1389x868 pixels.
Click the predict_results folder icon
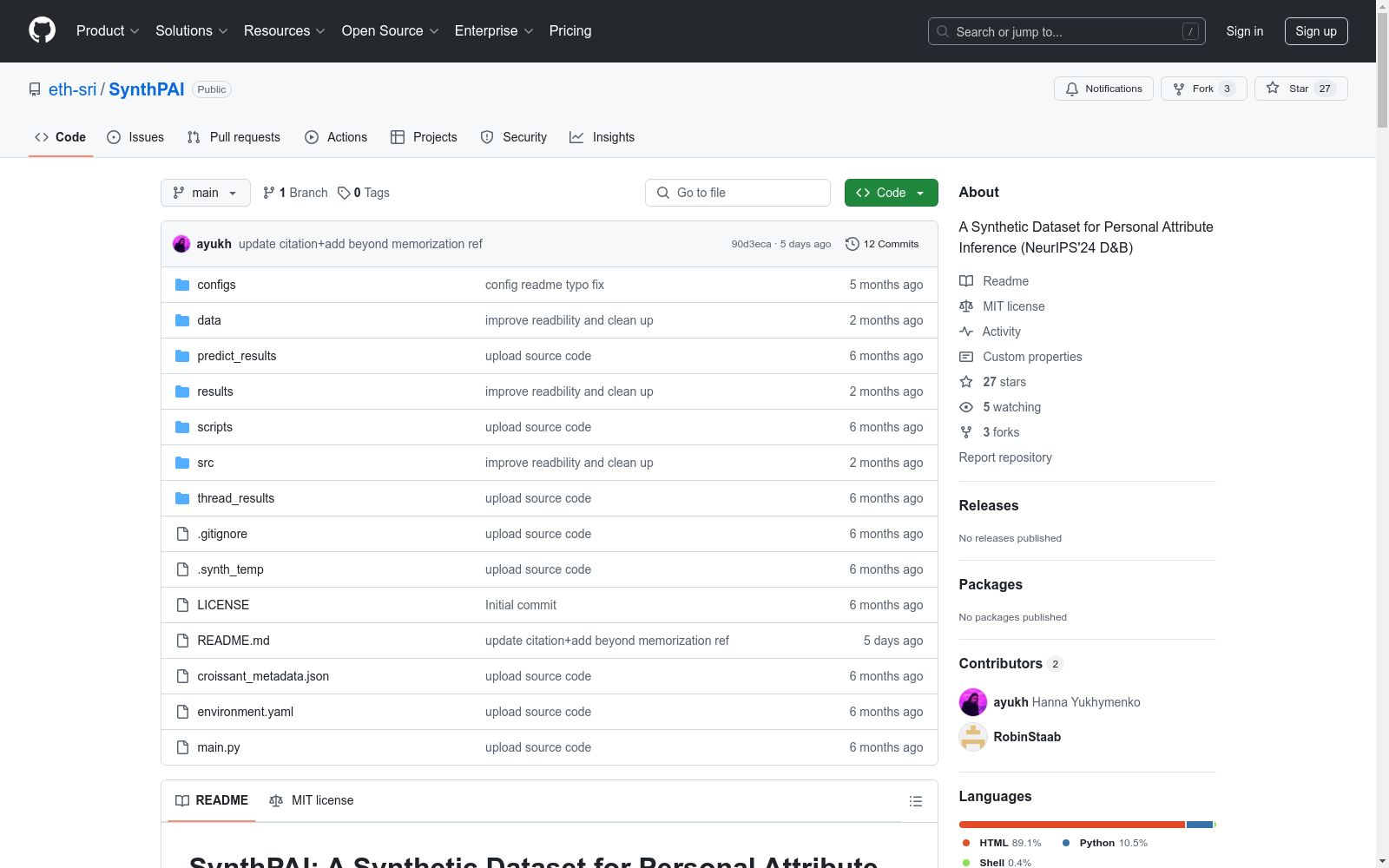point(182,356)
